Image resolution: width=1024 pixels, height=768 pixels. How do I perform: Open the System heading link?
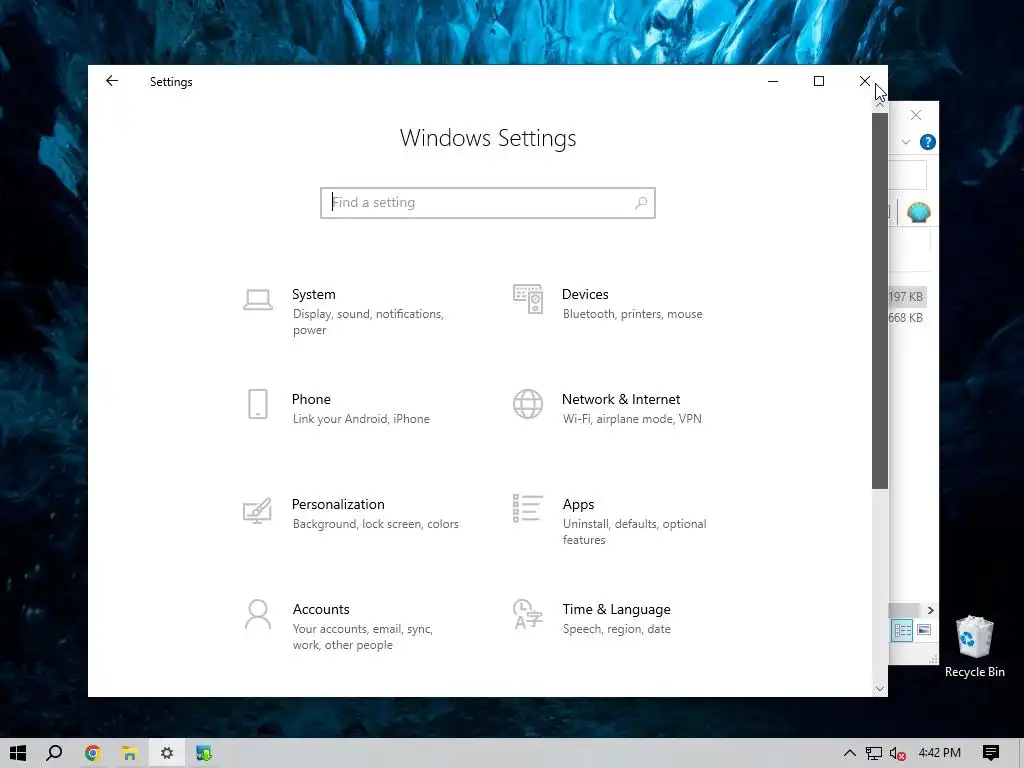pos(313,295)
